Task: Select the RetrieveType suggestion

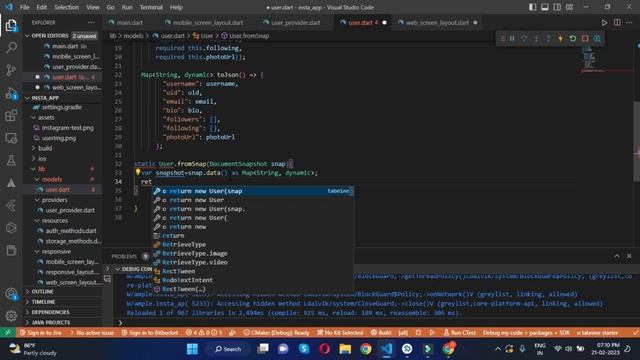Action: coord(253,244)
